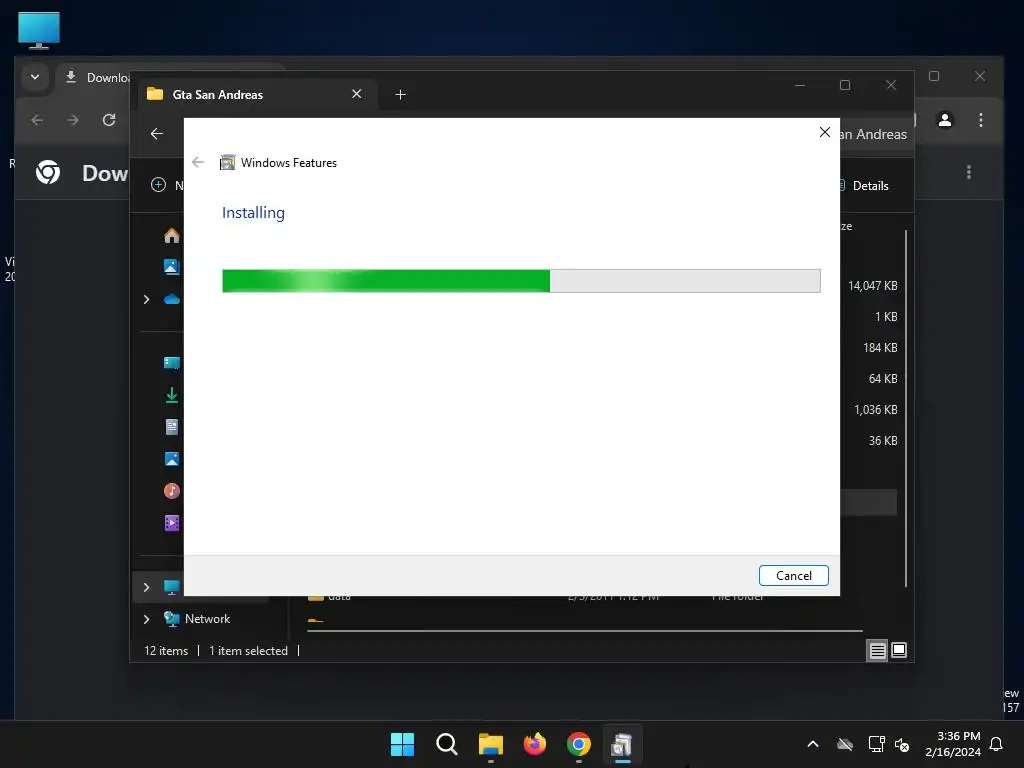Open Documents folder in sidebar
Image resolution: width=1024 pixels, height=768 pixels.
pyautogui.click(x=172, y=427)
